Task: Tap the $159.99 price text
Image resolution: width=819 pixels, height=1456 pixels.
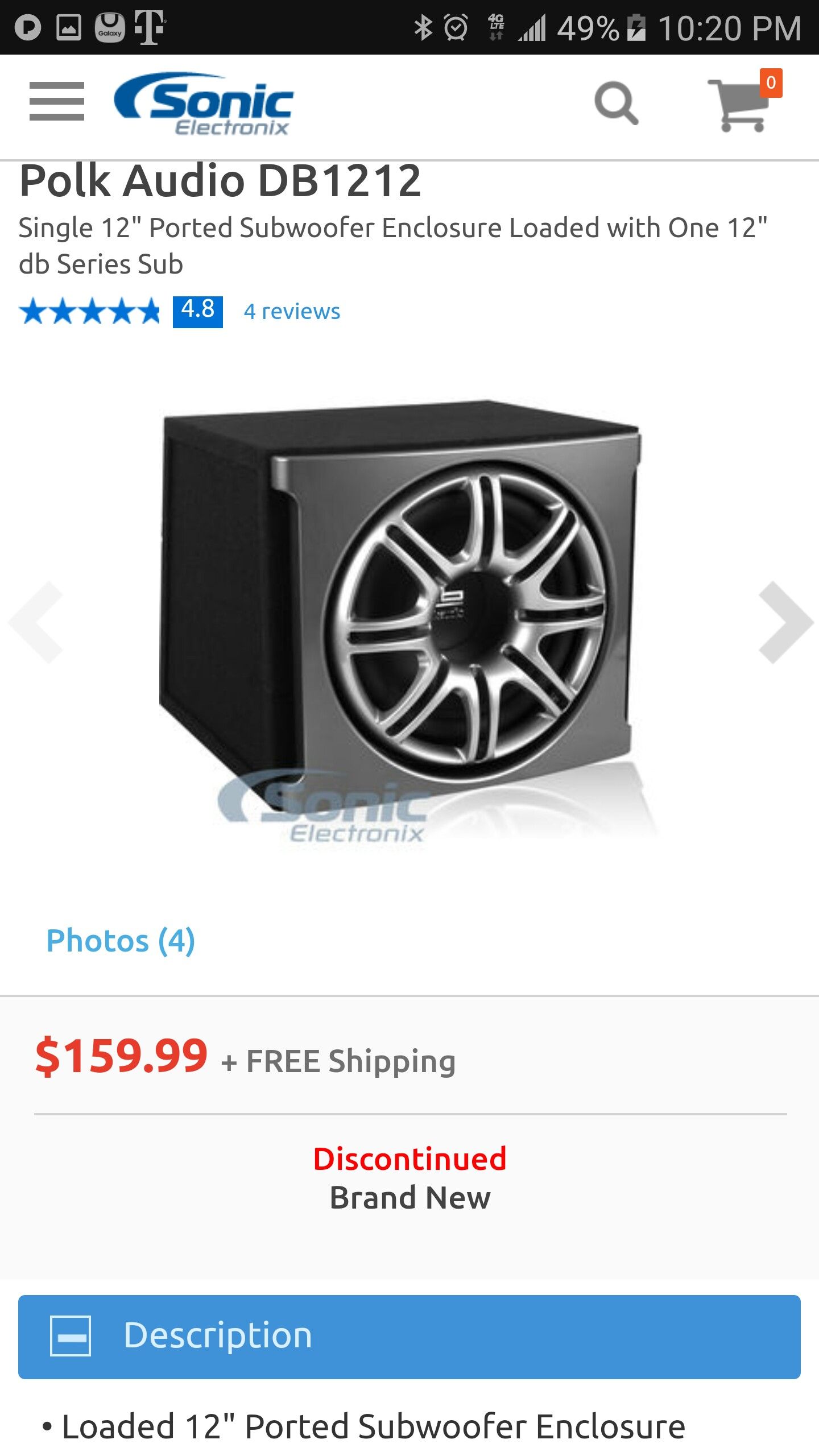Action: coord(122,1056)
